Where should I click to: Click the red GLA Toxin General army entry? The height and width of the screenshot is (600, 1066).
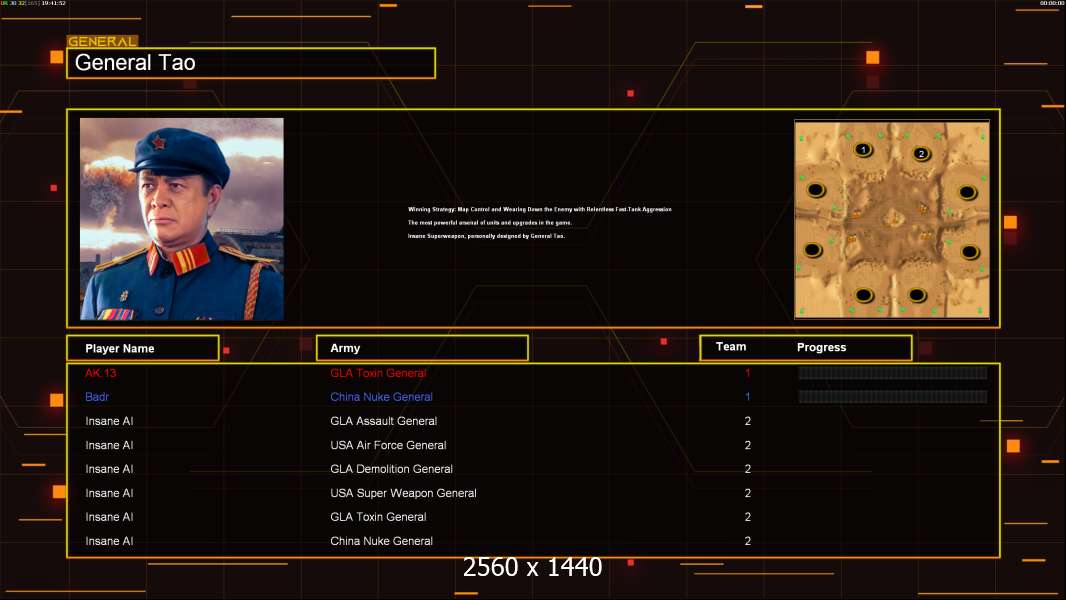(378, 373)
